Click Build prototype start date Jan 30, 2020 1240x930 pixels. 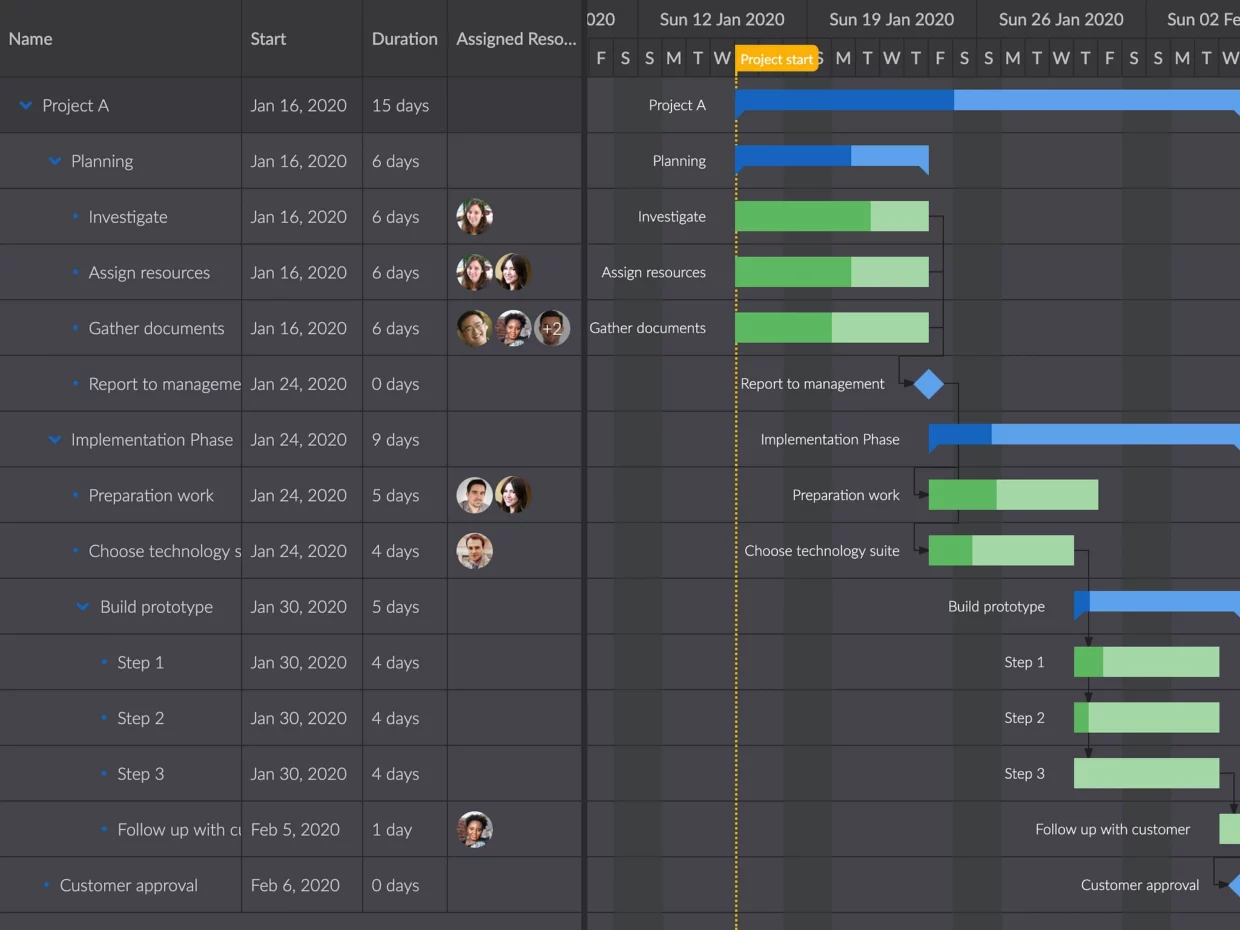[x=299, y=607]
